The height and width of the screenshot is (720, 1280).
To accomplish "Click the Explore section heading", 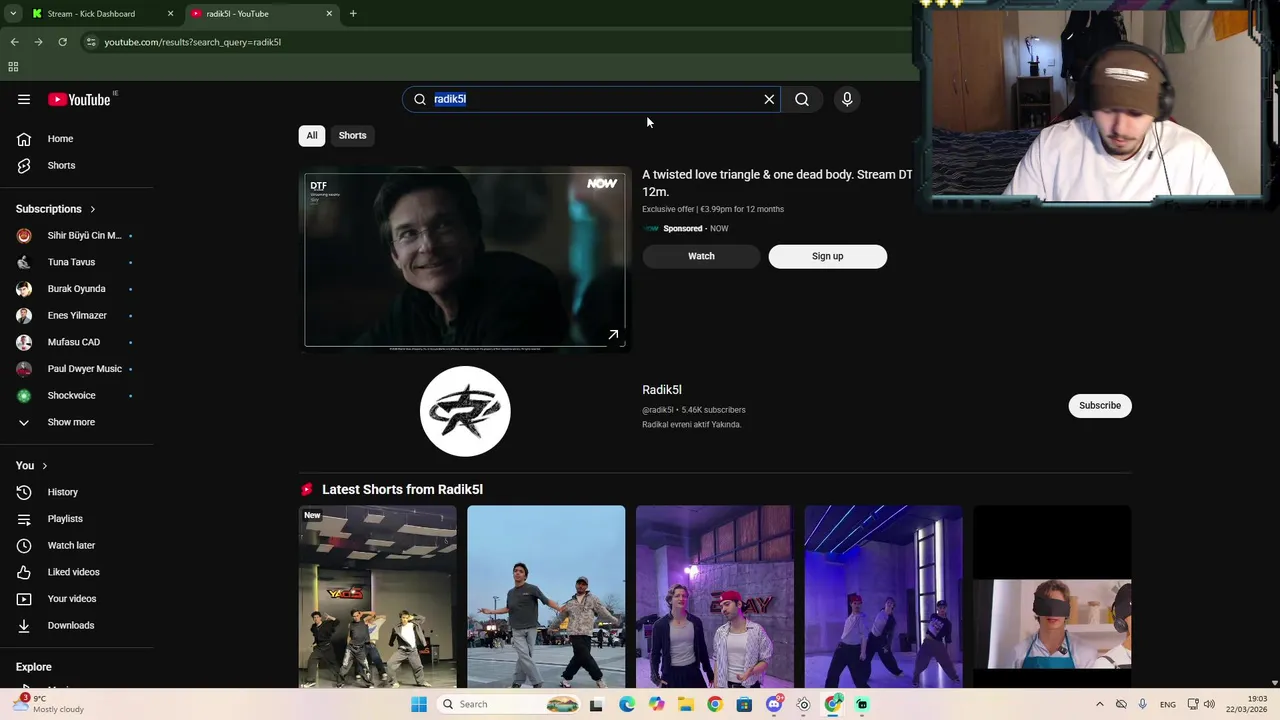I will click(34, 667).
